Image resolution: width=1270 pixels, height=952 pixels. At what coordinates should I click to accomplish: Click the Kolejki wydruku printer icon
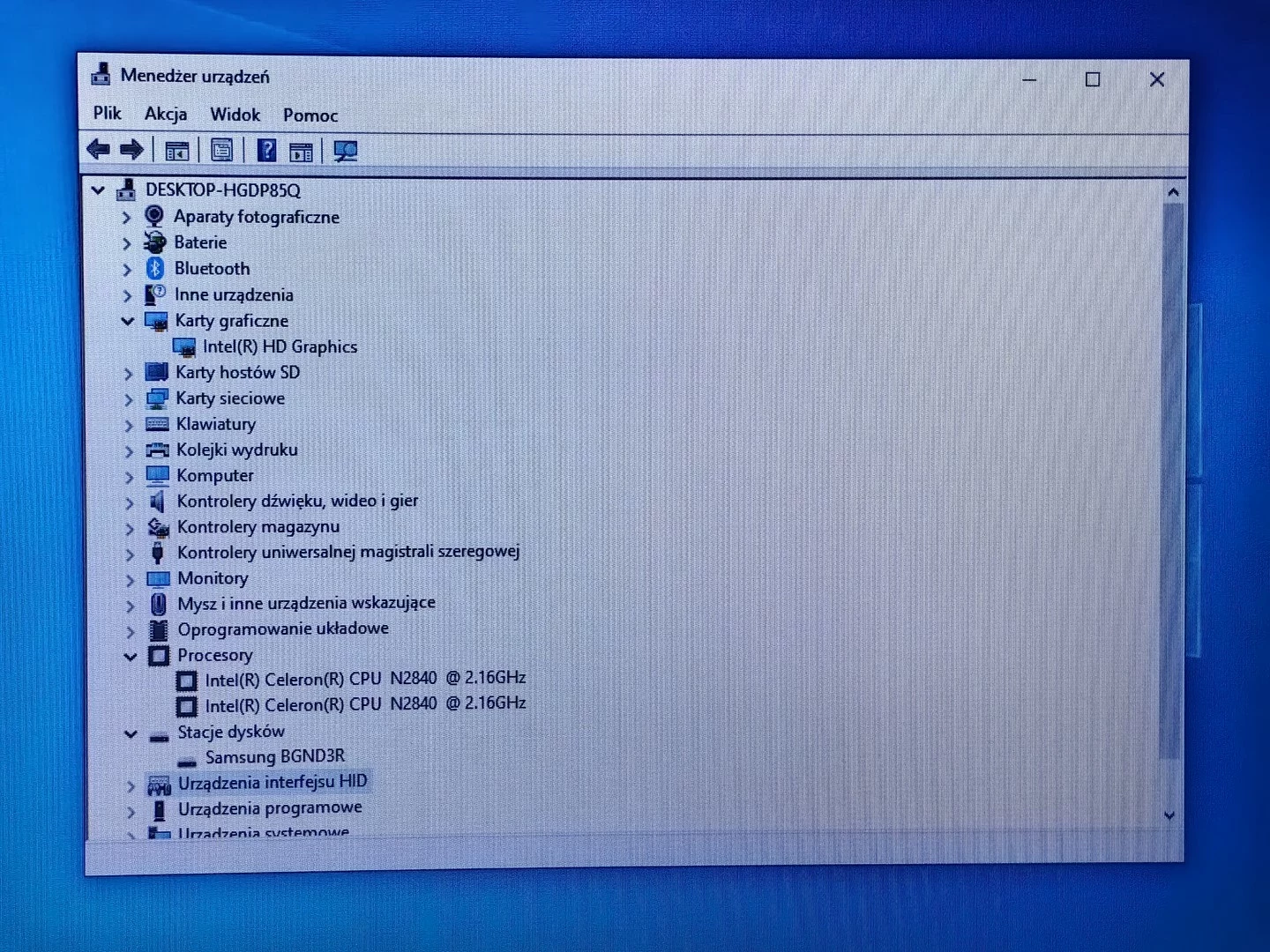[x=157, y=450]
